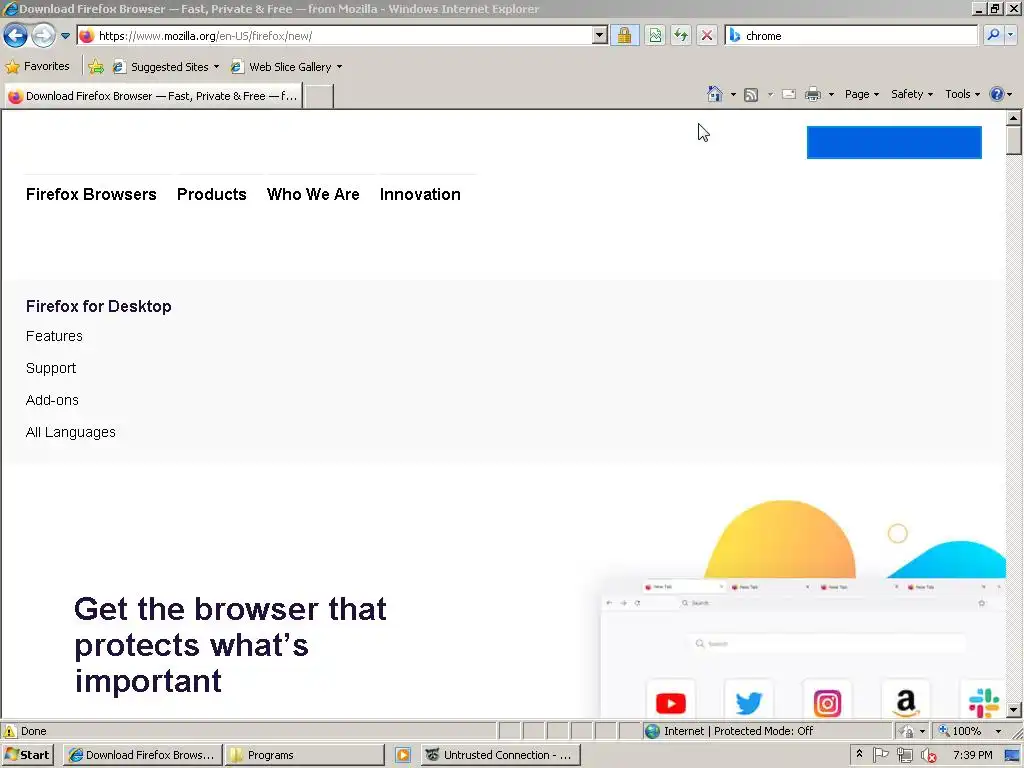
Task: Open the All Languages link
Action: click(71, 432)
